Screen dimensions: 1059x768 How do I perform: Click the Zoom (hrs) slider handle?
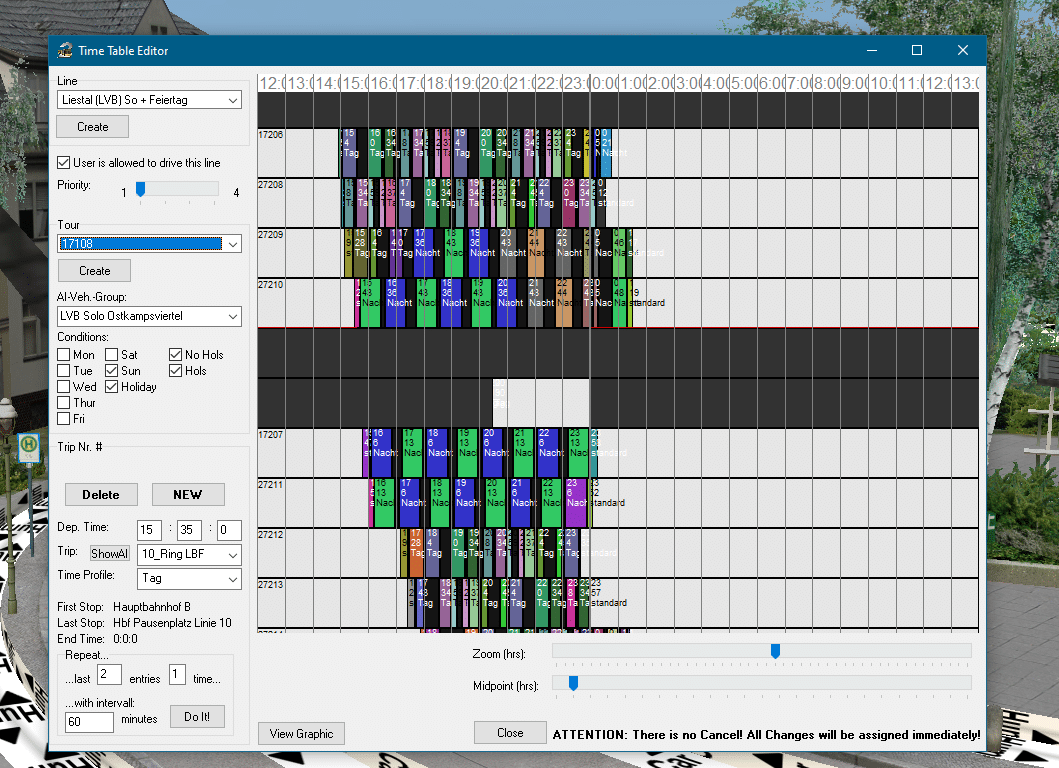pyautogui.click(x=775, y=652)
